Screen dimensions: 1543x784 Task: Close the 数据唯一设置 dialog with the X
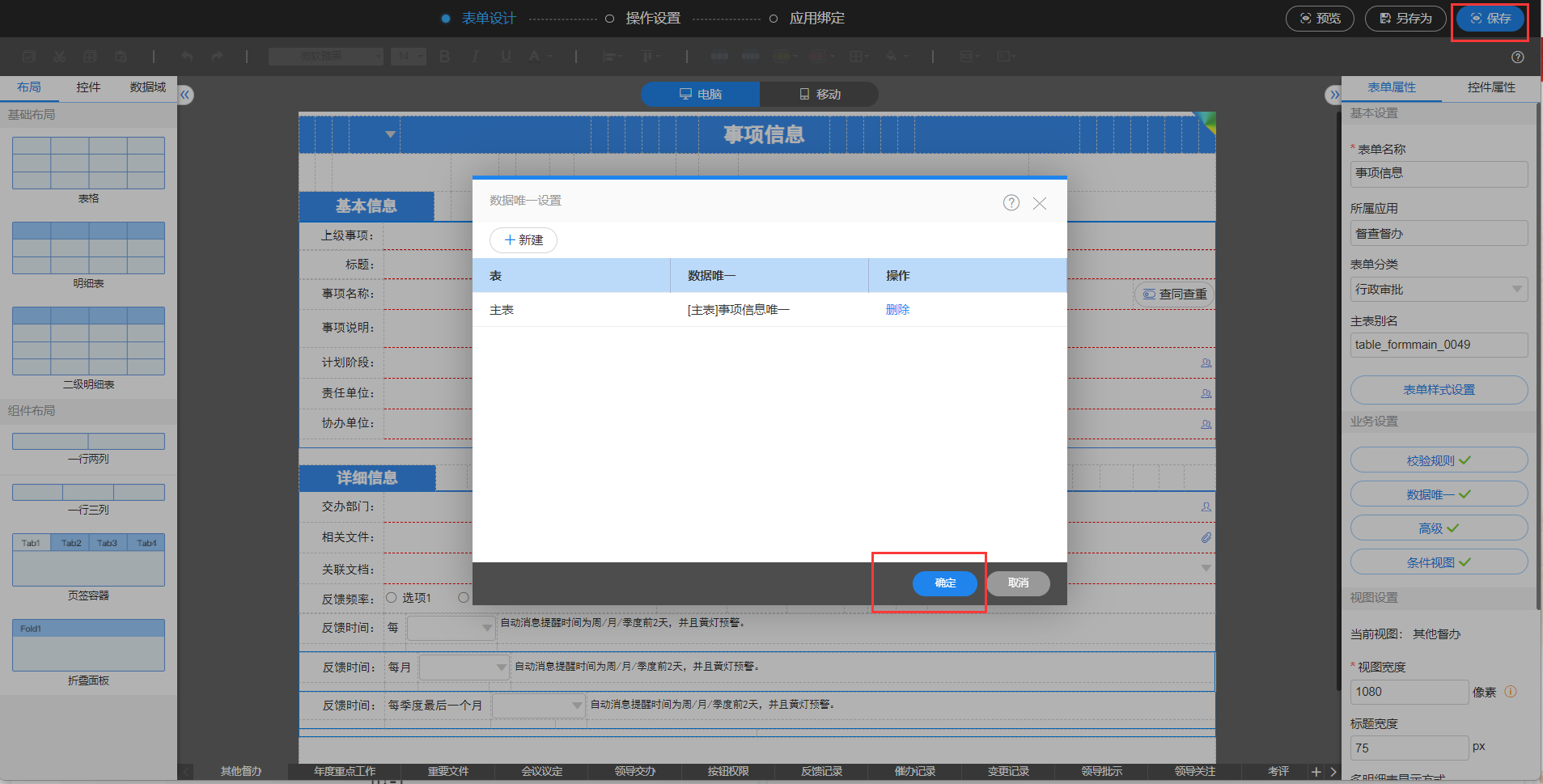coord(1040,204)
